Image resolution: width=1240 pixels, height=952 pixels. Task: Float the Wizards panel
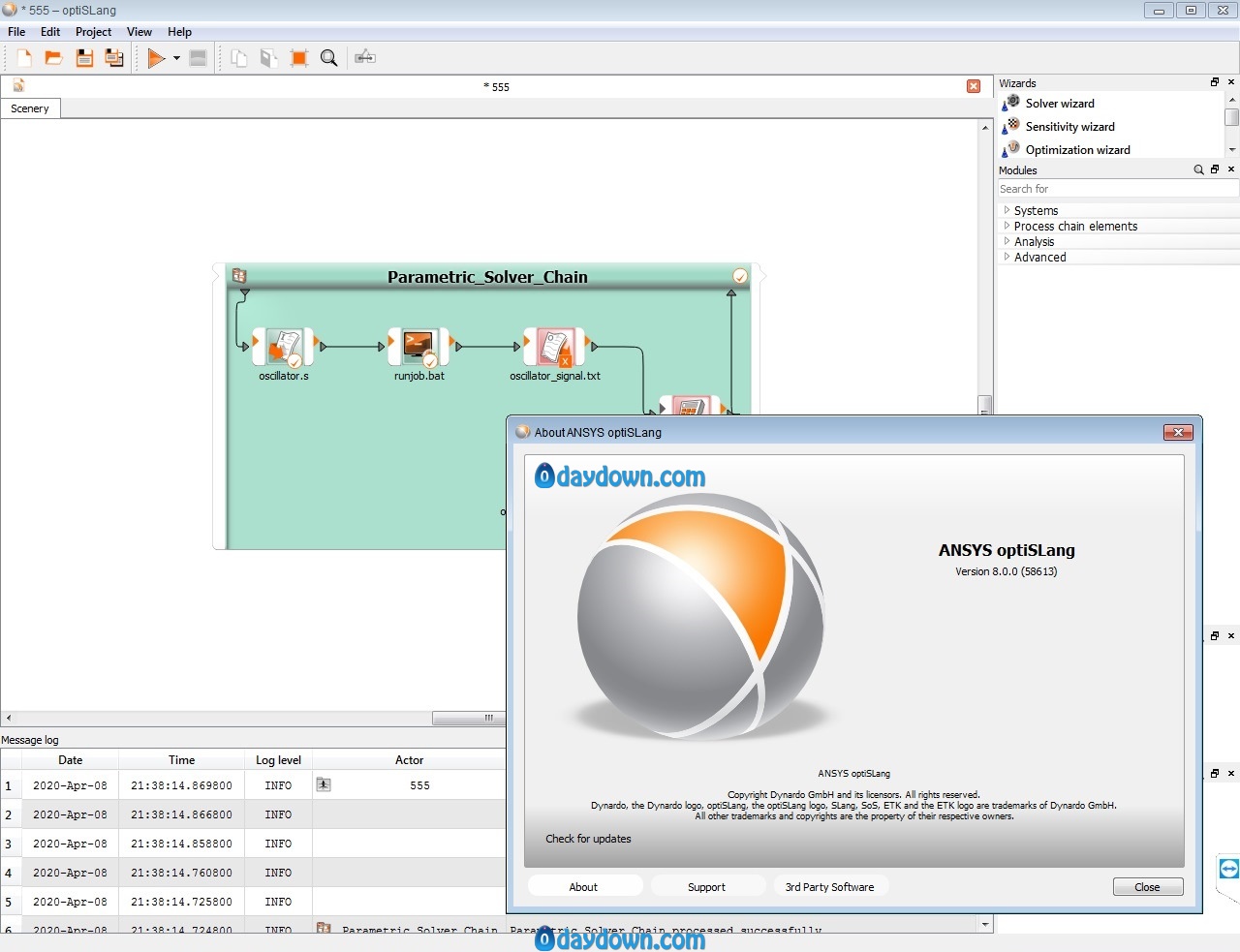pos(1215,82)
